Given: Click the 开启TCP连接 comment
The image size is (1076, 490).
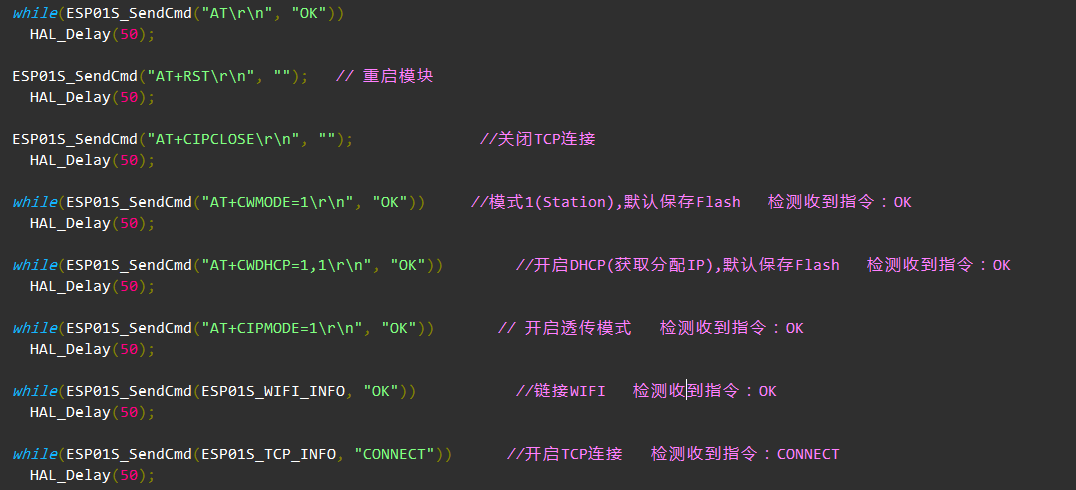Looking at the screenshot, I should pyautogui.click(x=565, y=454).
